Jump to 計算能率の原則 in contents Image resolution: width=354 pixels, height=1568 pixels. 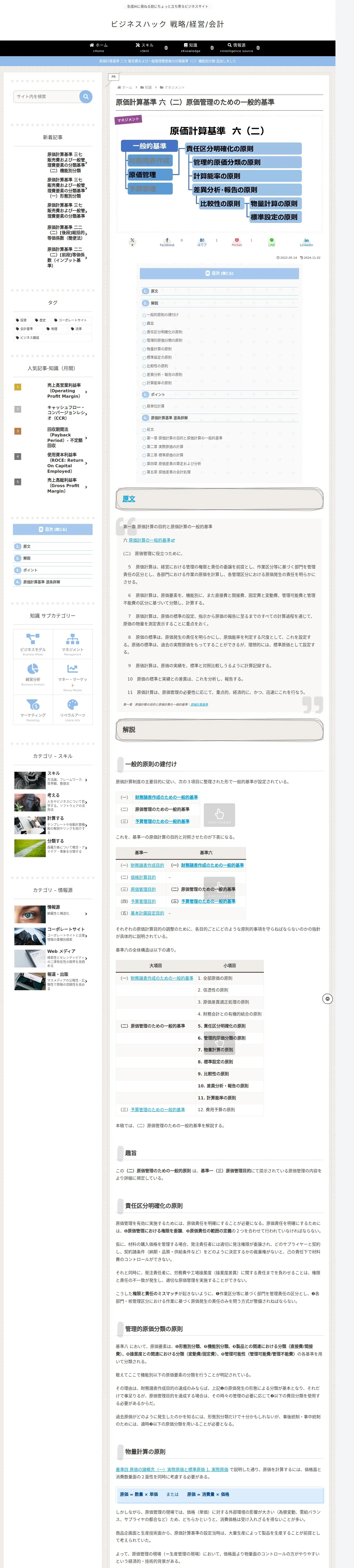[x=159, y=383]
